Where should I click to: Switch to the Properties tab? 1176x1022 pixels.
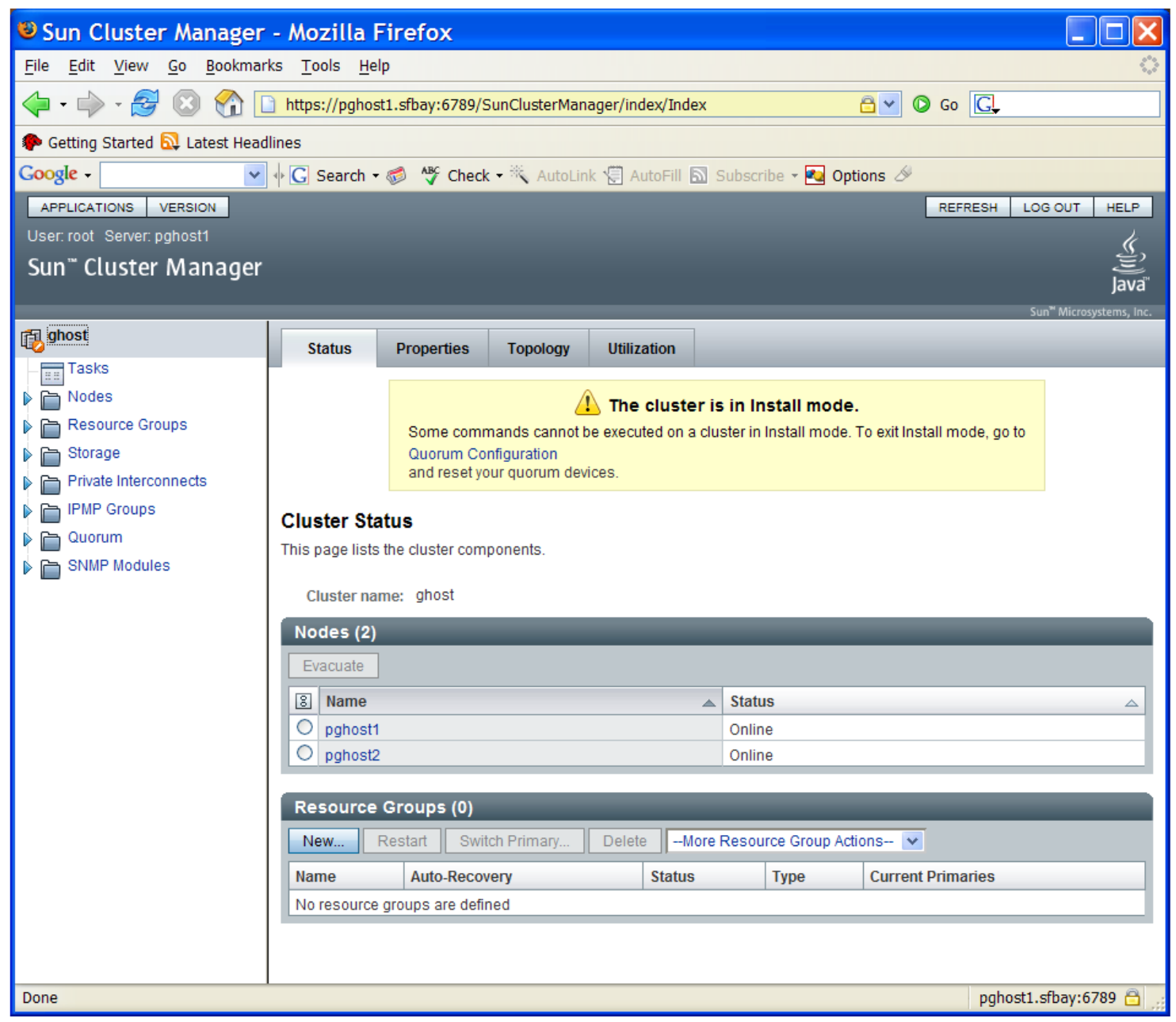coord(433,349)
